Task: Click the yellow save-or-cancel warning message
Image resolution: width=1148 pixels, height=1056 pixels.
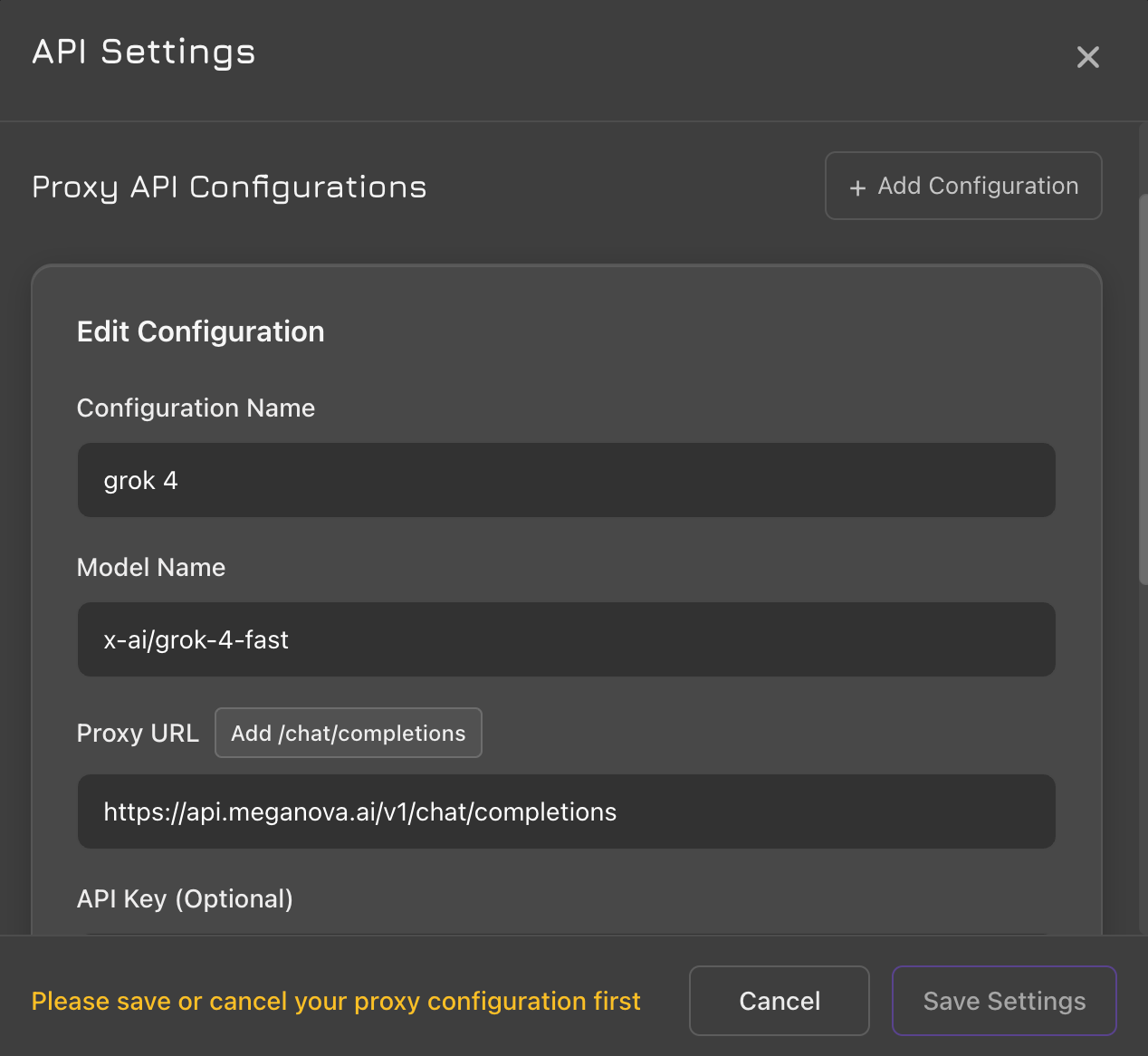Action: 336,1002
